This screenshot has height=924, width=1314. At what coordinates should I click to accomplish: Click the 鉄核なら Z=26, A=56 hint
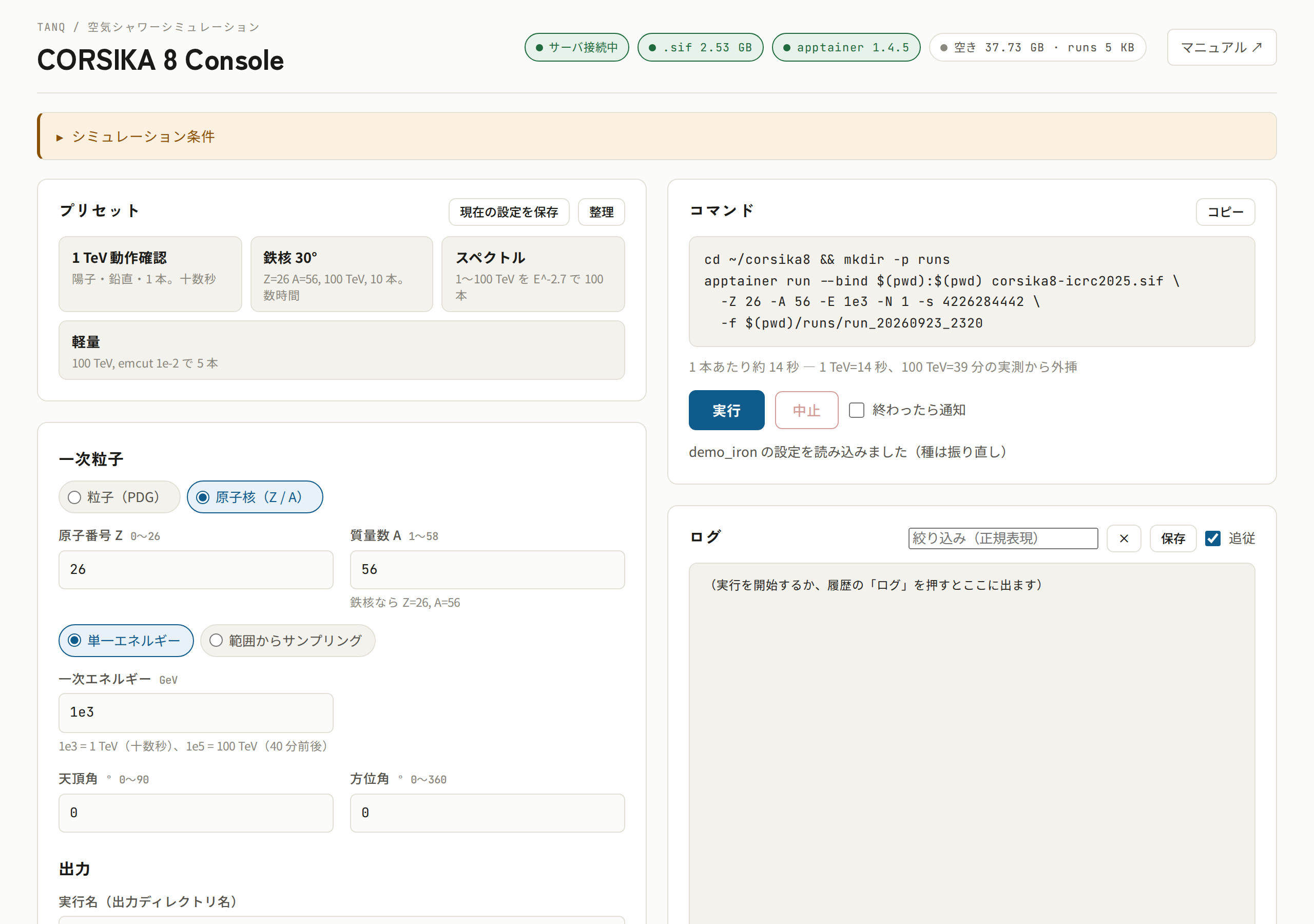click(405, 603)
